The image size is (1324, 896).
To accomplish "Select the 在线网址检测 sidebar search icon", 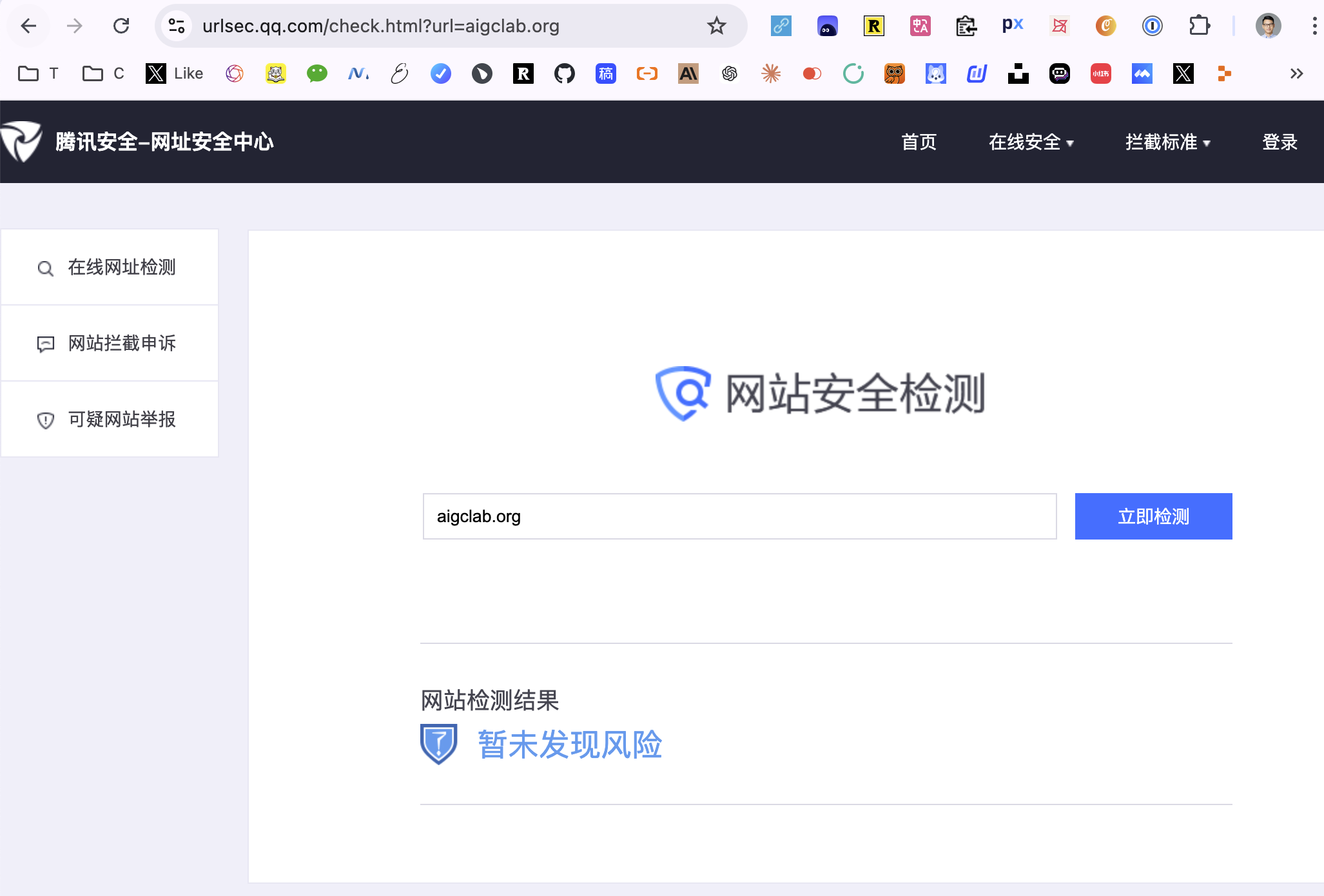I will 44,268.
